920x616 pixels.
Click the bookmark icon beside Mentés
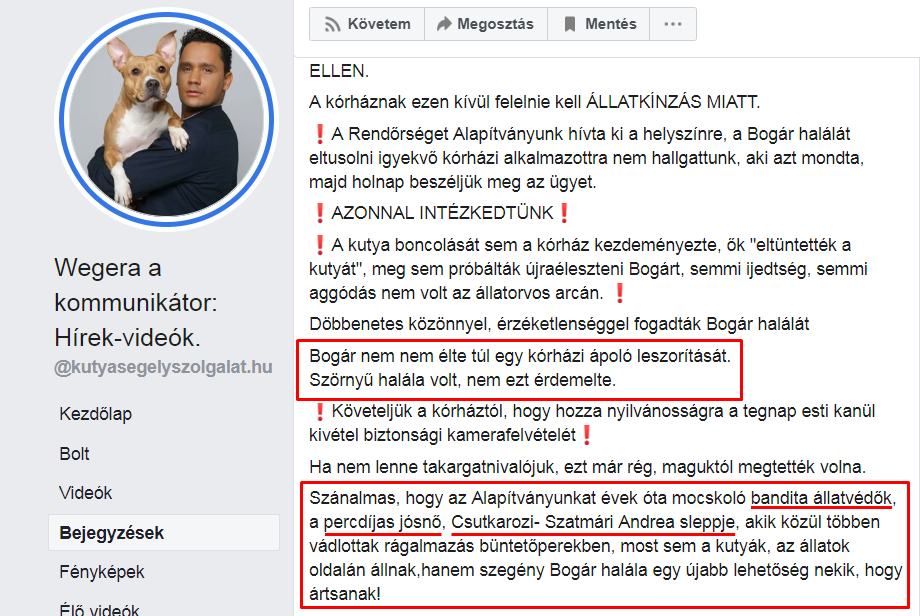[569, 24]
